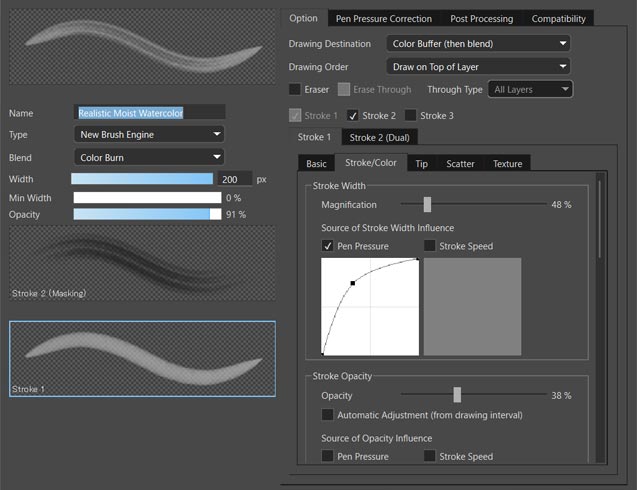This screenshot has width=637, height=490.
Task: Open the Drawing Destination dropdown
Action: coord(477,44)
